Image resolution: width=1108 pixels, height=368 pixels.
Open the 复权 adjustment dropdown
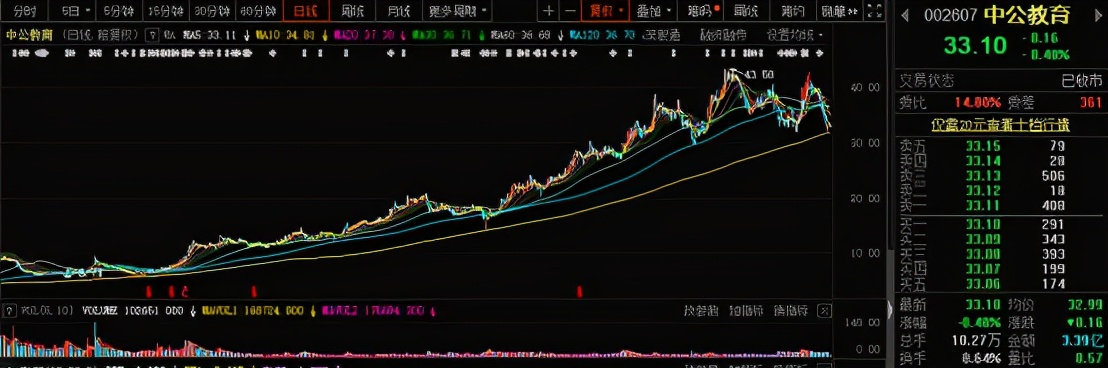tap(604, 11)
